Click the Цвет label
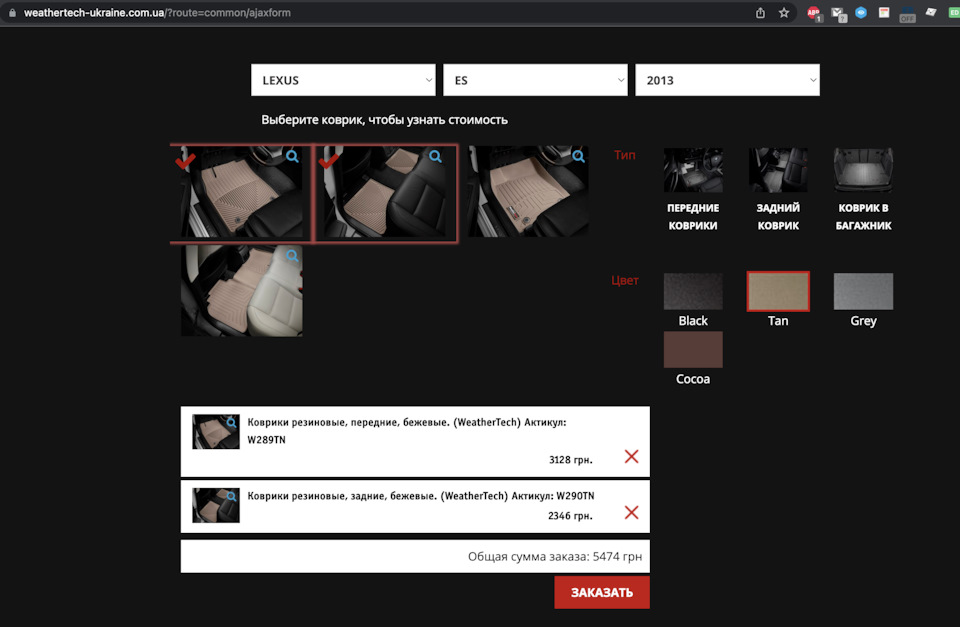Screen dimensions: 960x627 point(624,280)
